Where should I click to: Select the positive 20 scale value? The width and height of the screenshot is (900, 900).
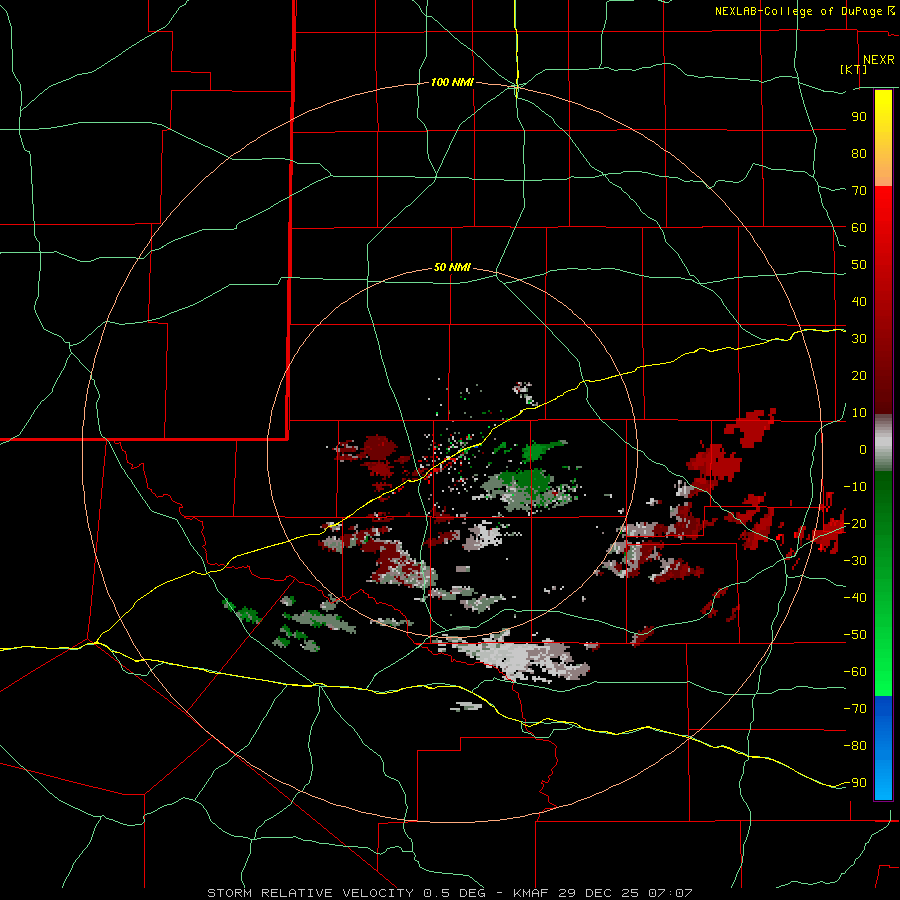coord(859,375)
